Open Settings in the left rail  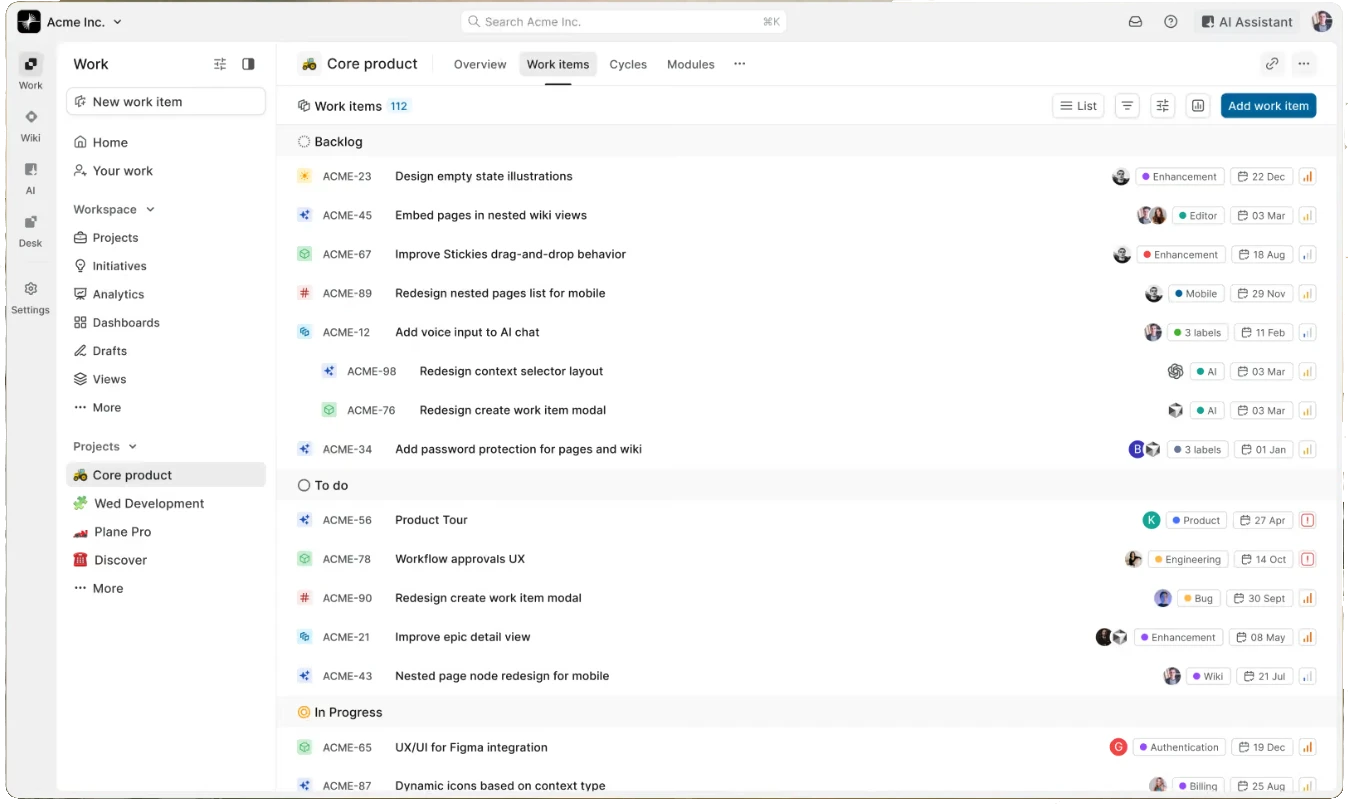(31, 297)
